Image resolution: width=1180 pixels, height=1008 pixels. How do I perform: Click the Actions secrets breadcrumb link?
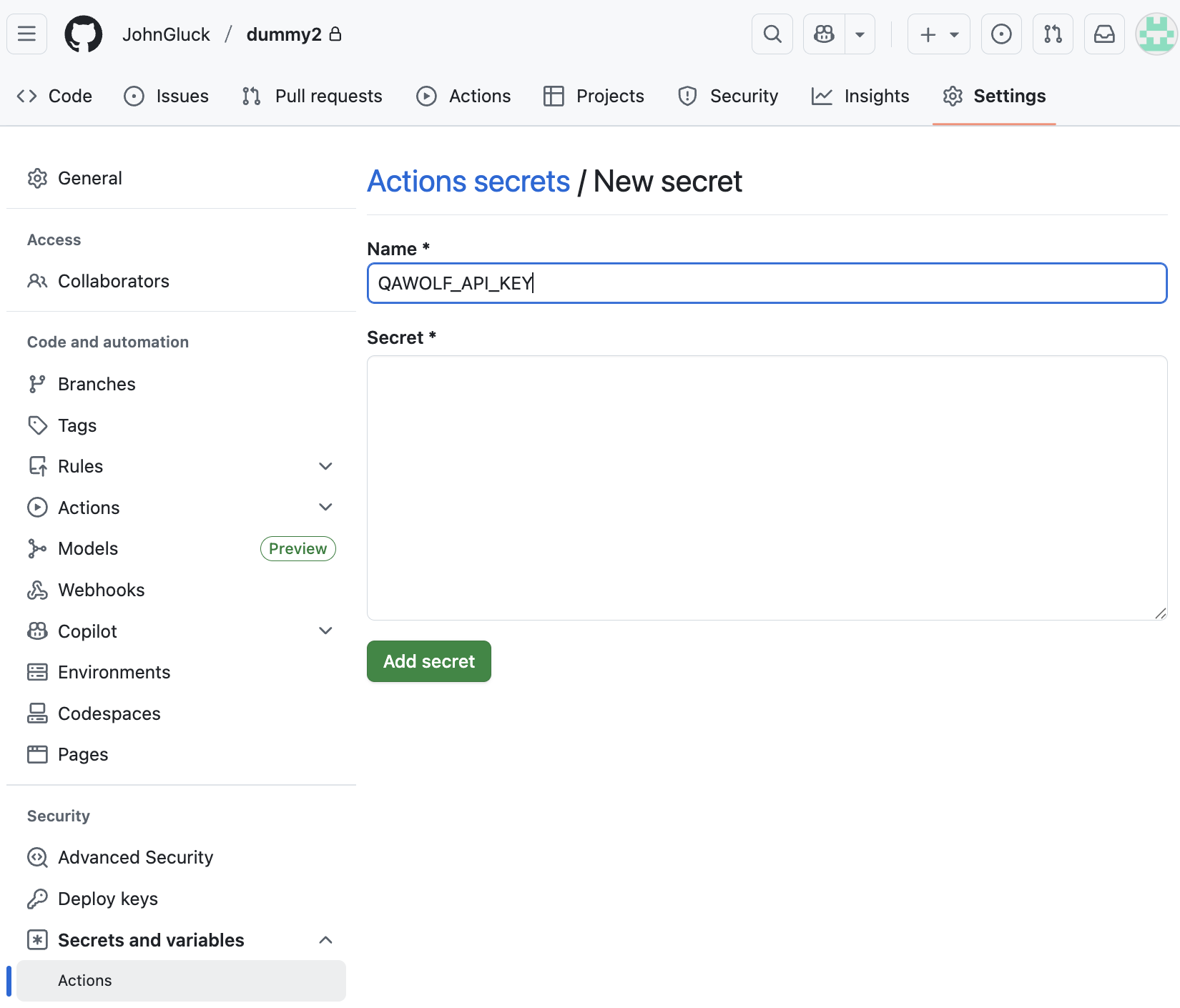(x=468, y=182)
